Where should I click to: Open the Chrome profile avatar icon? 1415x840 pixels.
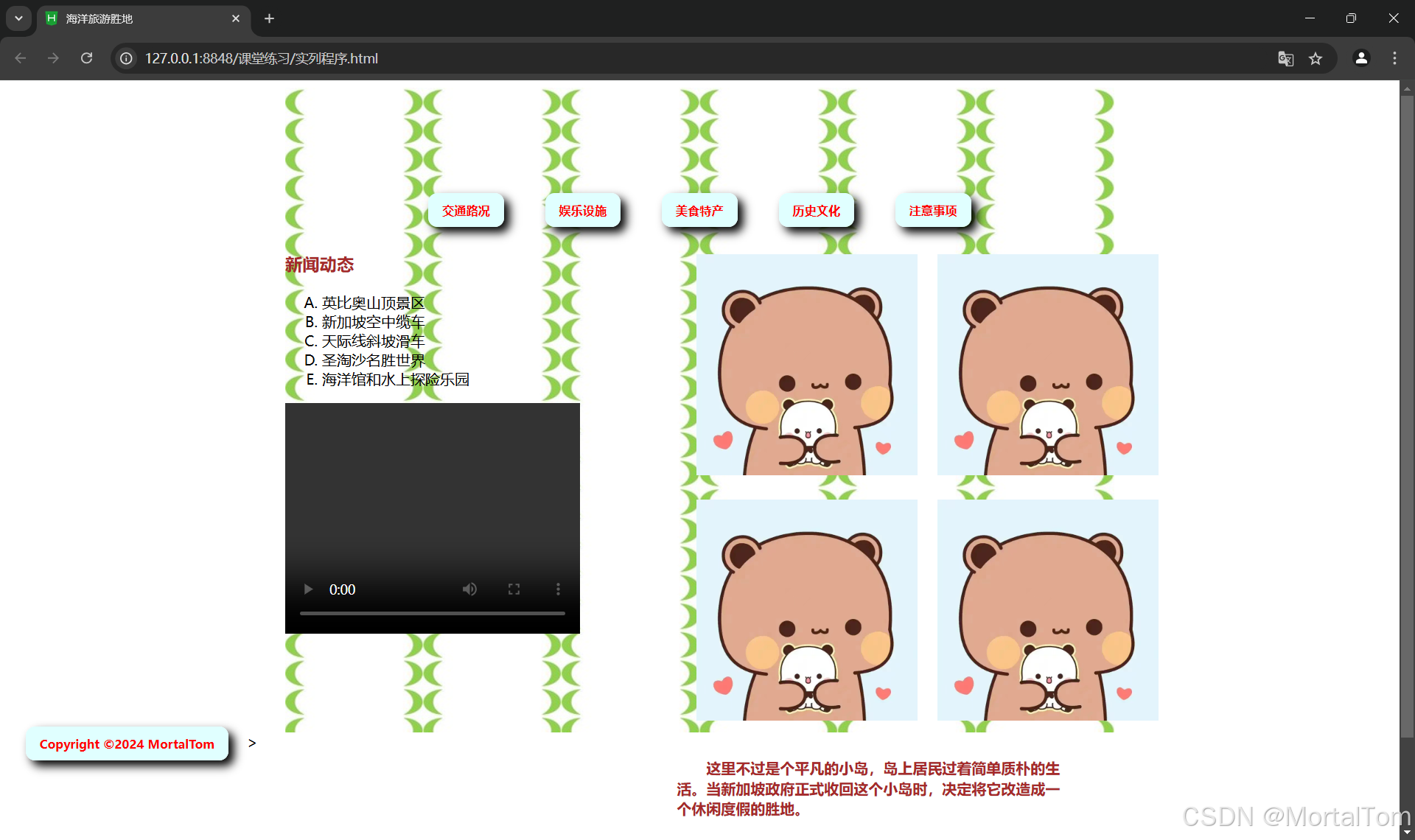tap(1361, 58)
